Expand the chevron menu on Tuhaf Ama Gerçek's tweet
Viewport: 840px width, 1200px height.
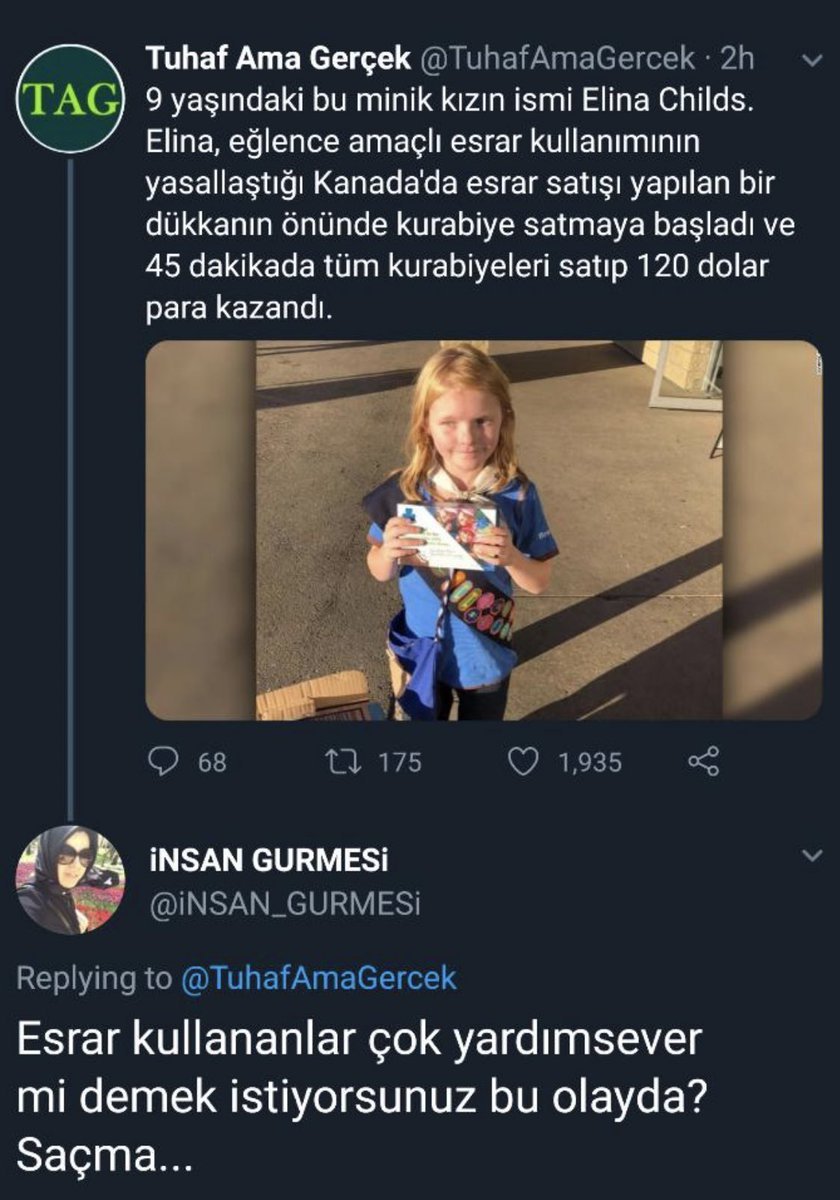click(x=812, y=61)
